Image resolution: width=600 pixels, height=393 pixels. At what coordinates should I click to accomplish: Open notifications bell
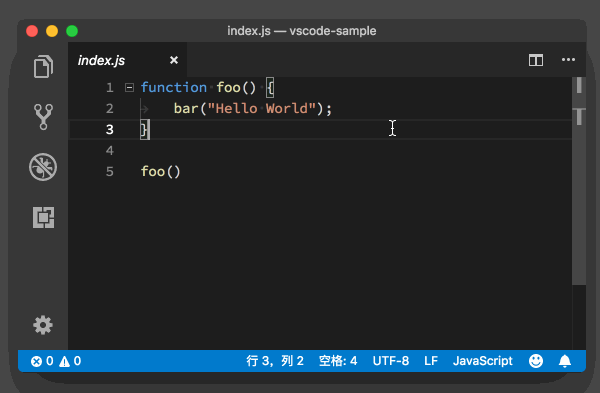pos(565,361)
